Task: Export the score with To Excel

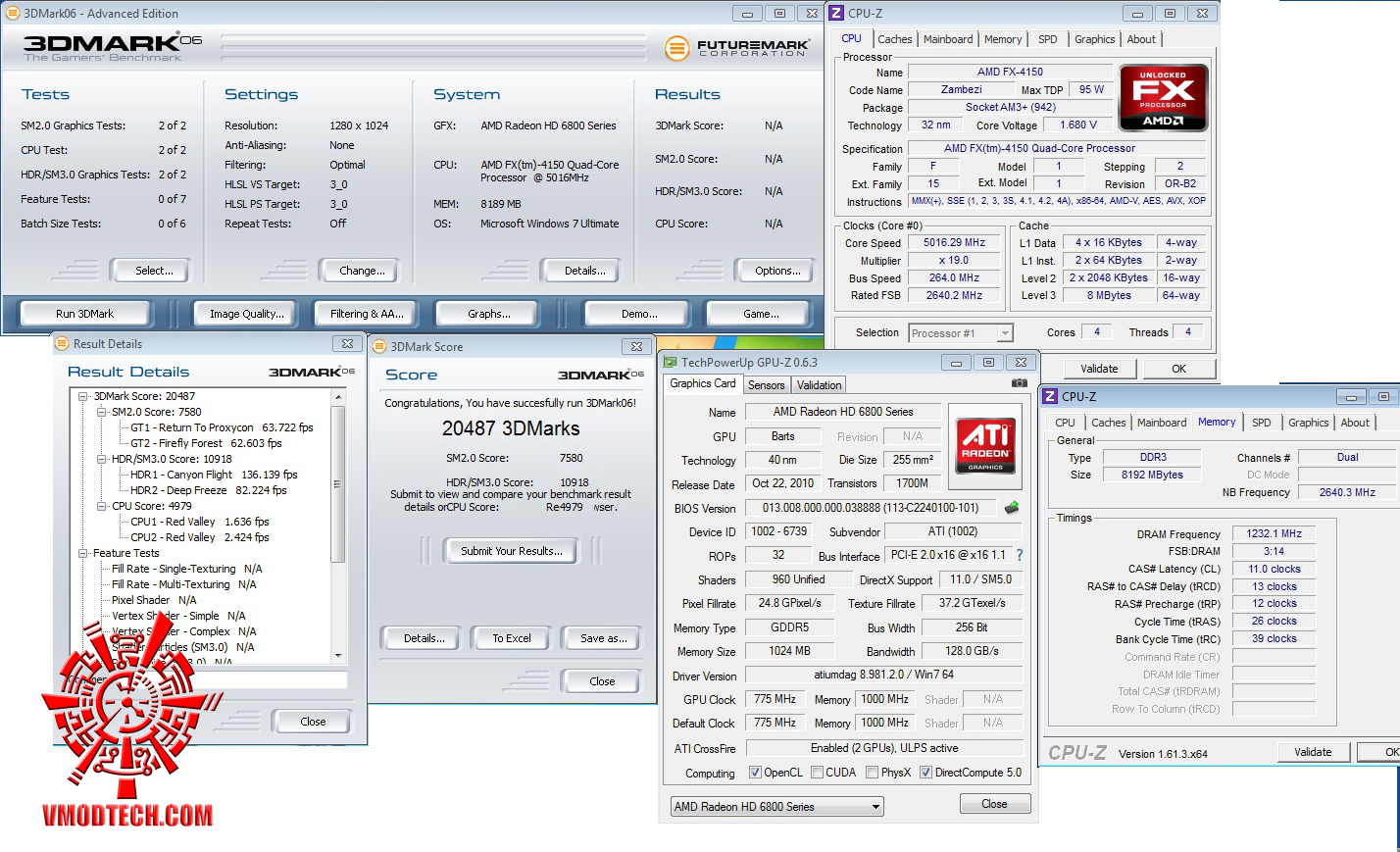Action: (x=511, y=638)
